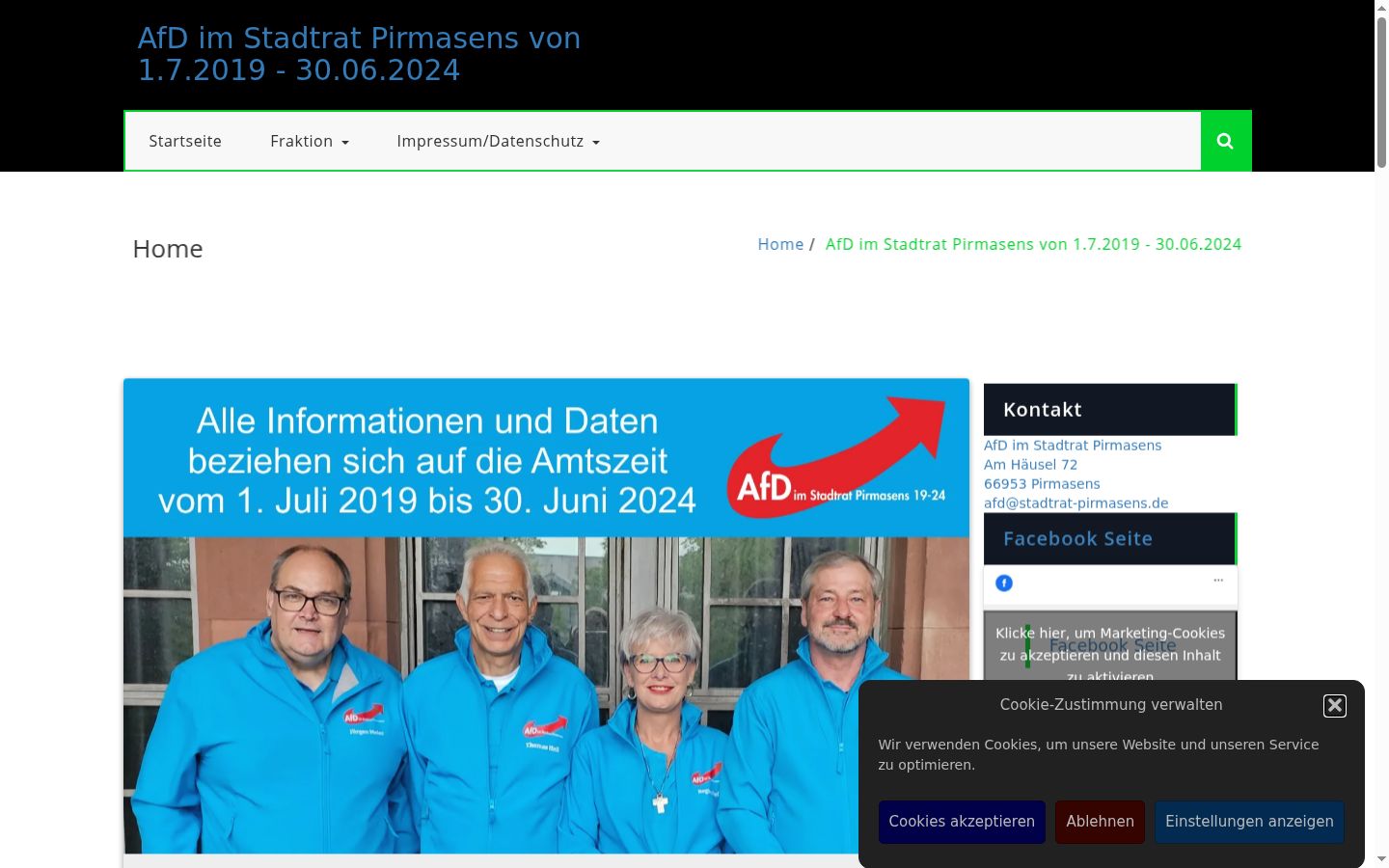Screen dimensions: 1389x868
Task: Click marketing cookies placeholder to activate content
Action: (1110, 645)
